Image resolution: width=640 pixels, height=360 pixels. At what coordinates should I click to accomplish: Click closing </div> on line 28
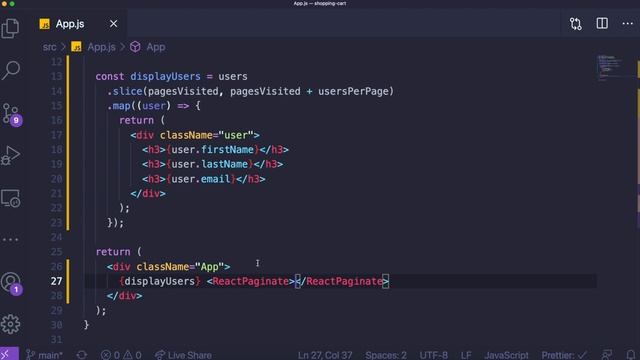[x=124, y=296]
